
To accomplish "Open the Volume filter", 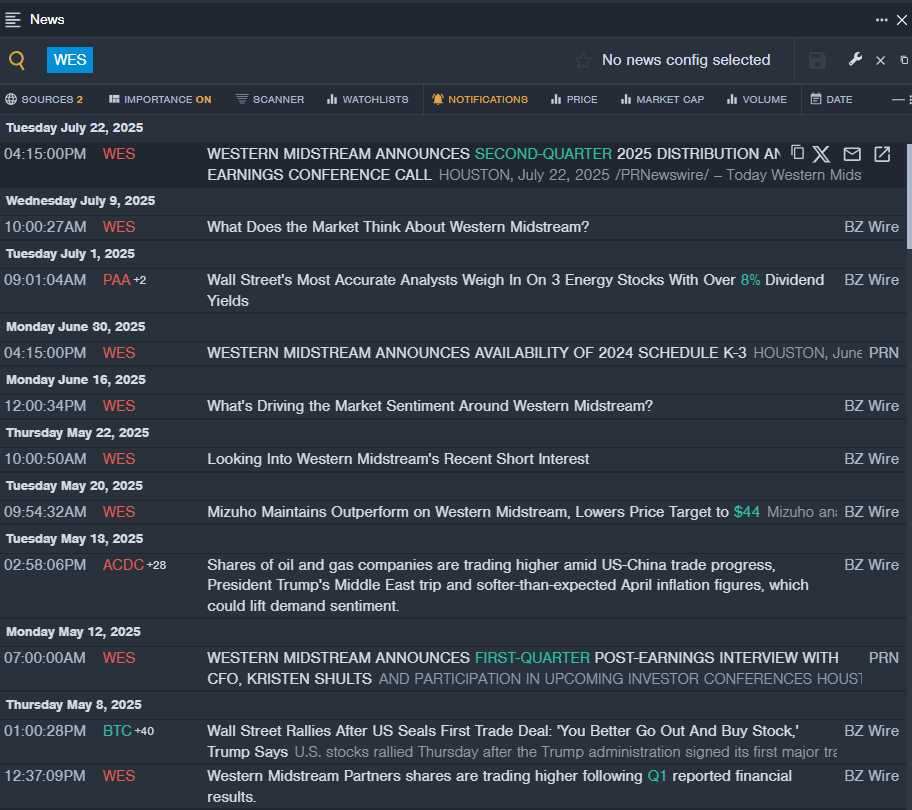I will click(757, 99).
